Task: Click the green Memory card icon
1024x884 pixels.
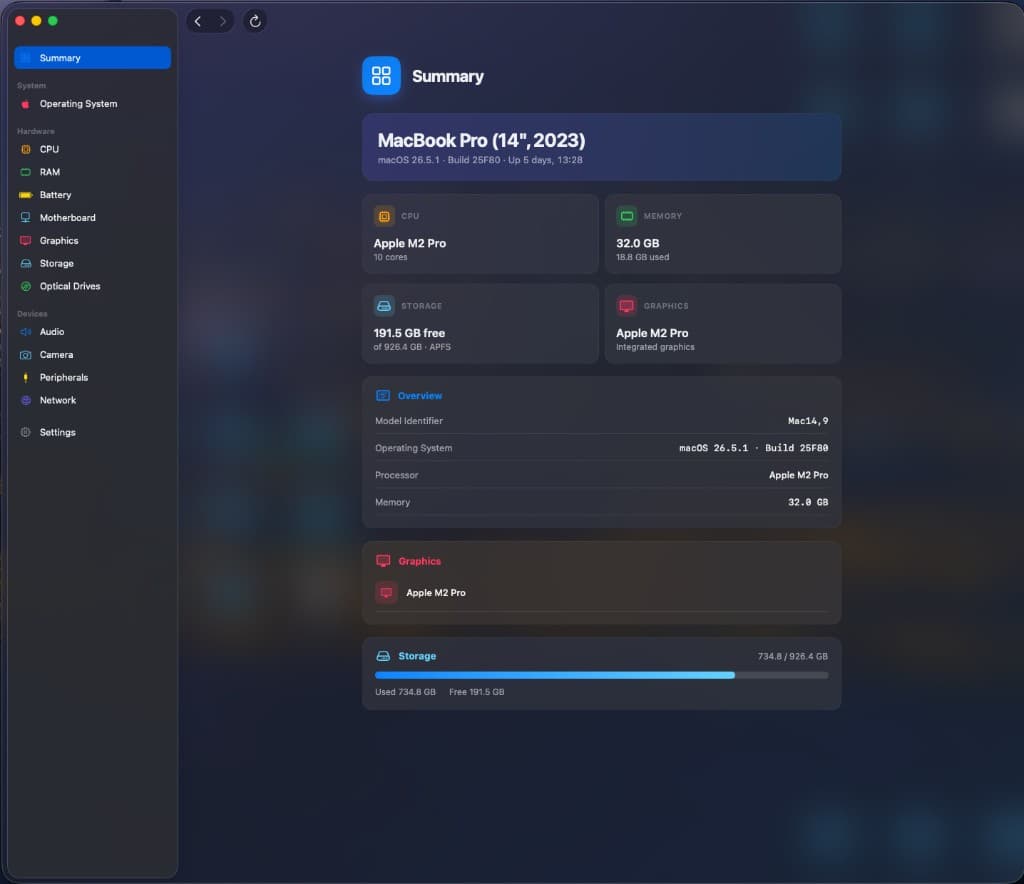Action: click(626, 216)
